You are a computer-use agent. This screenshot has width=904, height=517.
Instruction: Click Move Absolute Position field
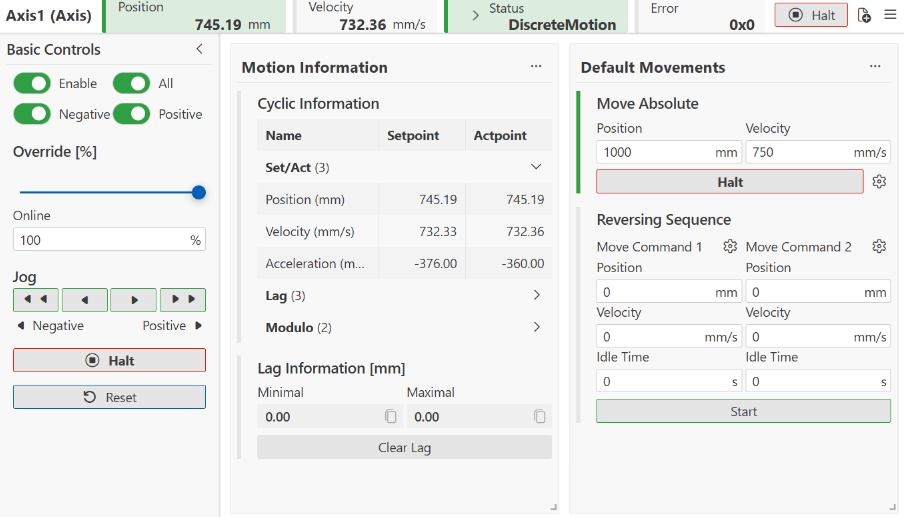tap(669, 152)
